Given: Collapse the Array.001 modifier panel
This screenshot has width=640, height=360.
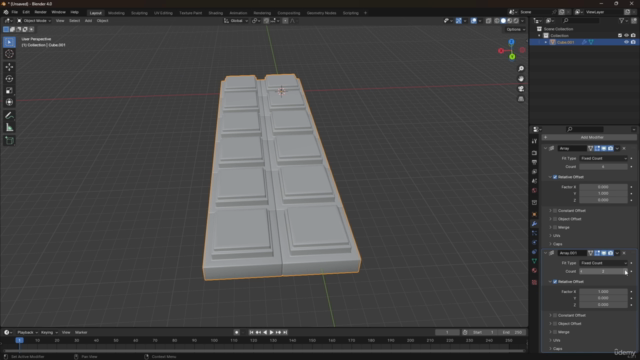Looking at the screenshot, I should coord(545,253).
